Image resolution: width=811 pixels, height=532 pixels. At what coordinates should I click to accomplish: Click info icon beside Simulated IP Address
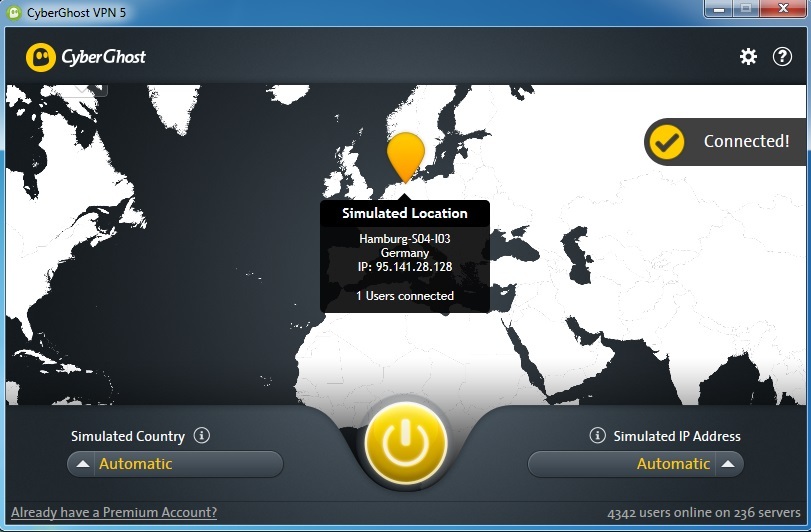597,435
